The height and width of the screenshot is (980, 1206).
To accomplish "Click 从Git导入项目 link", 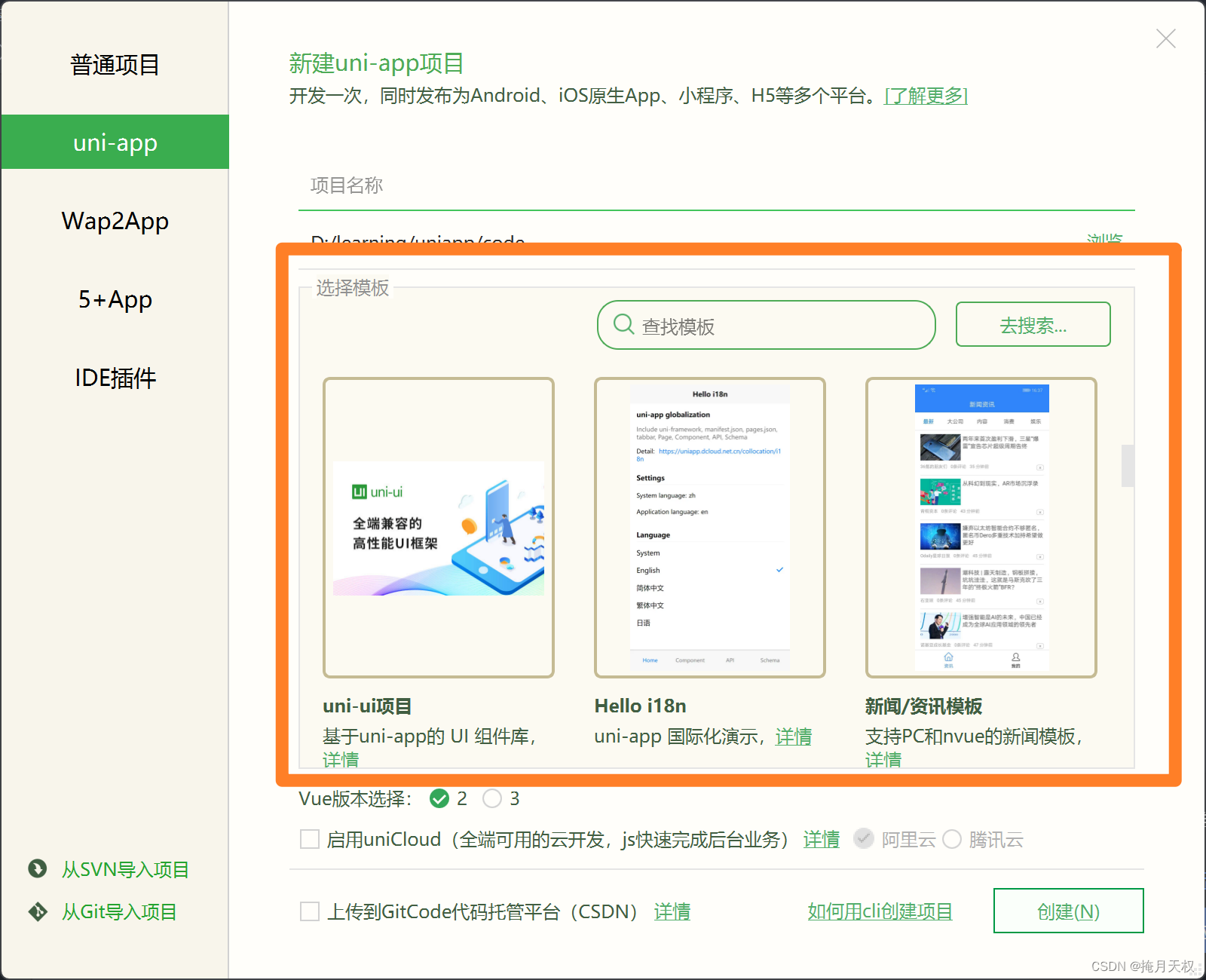I will [119, 911].
